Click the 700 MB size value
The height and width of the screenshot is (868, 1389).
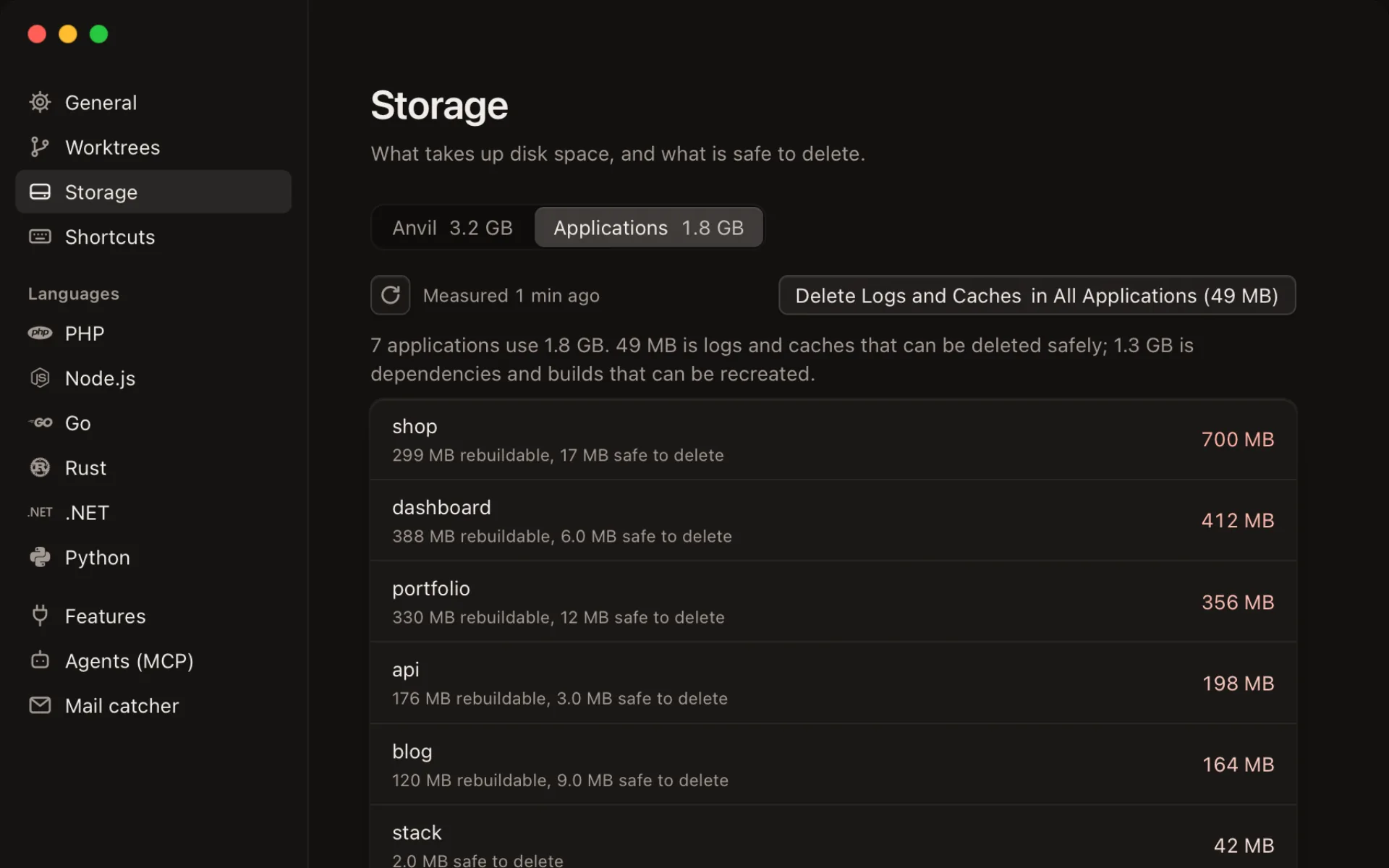[x=1238, y=439]
